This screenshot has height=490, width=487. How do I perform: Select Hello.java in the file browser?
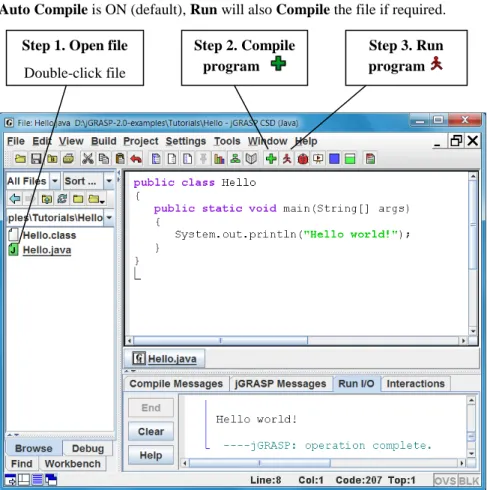point(47,250)
